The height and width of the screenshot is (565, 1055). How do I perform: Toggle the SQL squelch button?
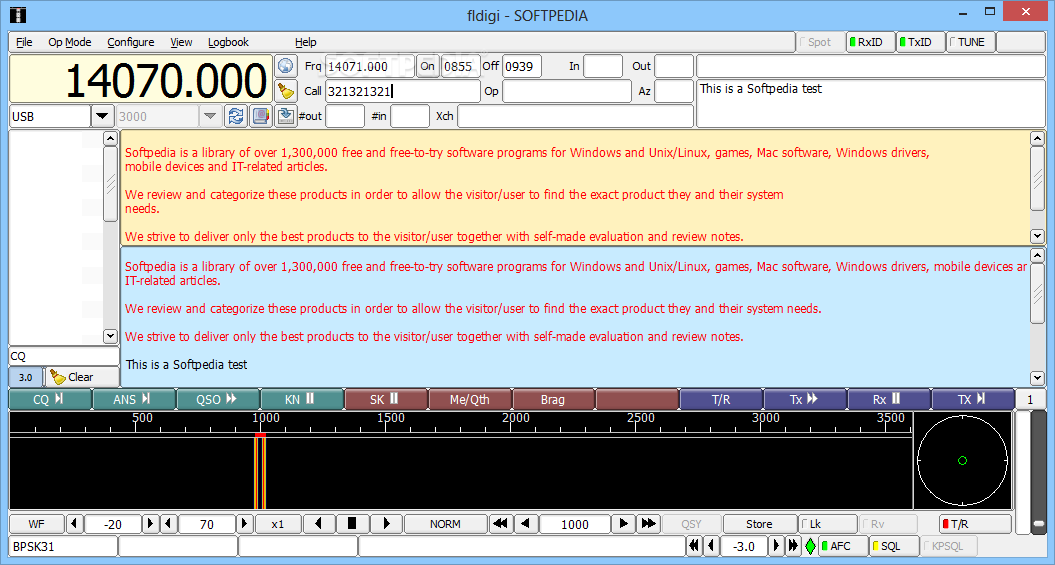[894, 546]
